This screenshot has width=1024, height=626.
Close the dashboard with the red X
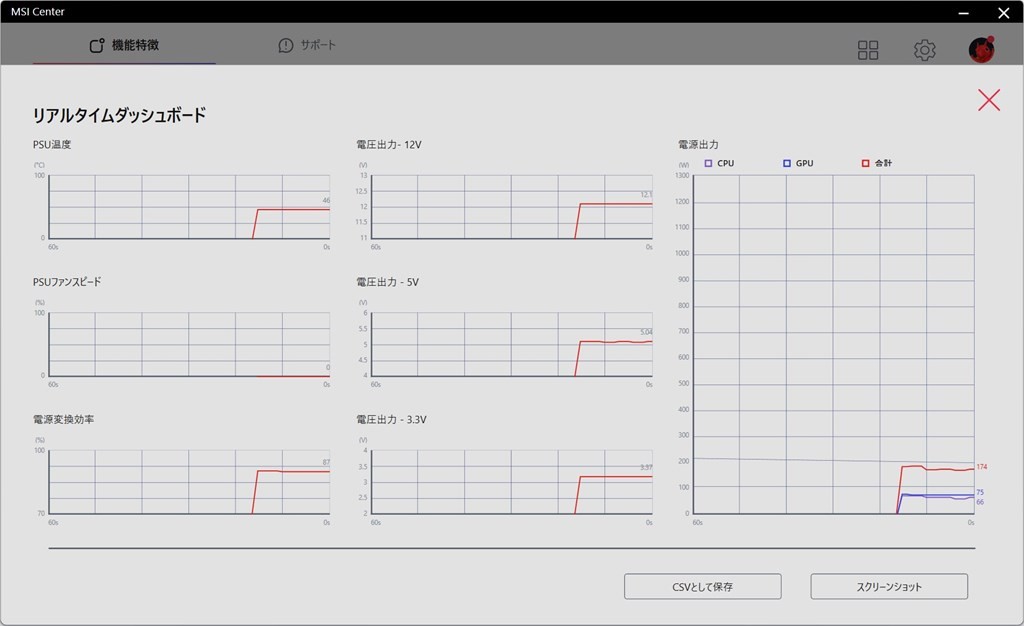pyautogui.click(x=989, y=100)
